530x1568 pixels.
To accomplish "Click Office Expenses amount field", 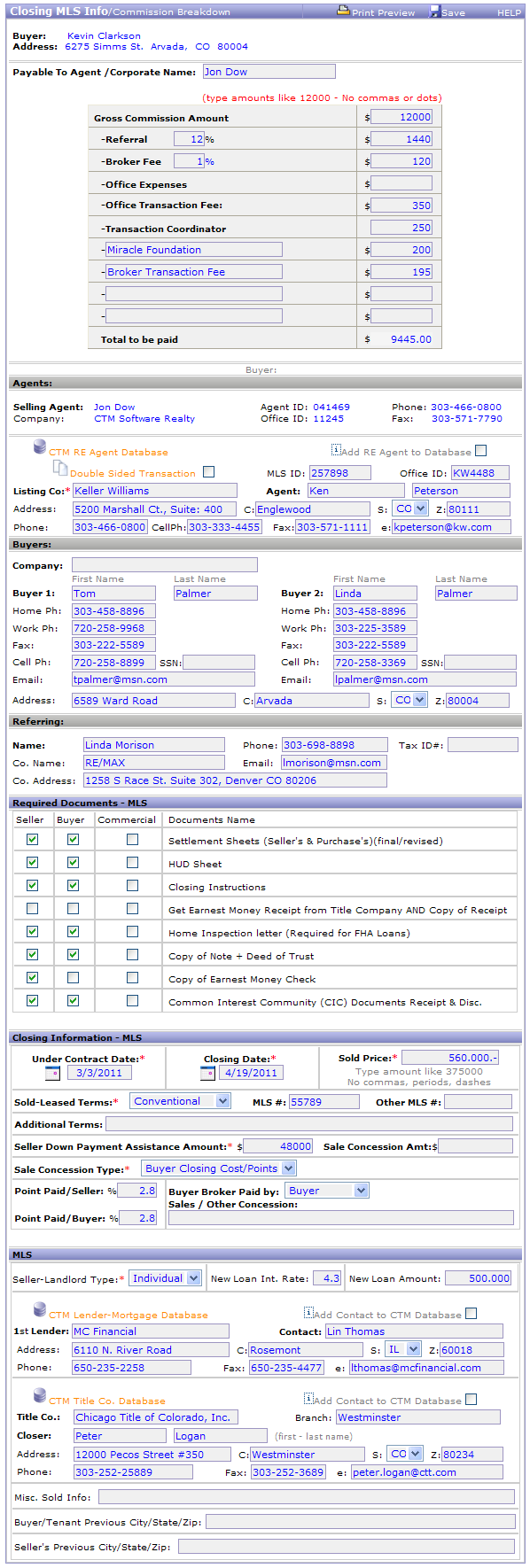I will (401, 183).
